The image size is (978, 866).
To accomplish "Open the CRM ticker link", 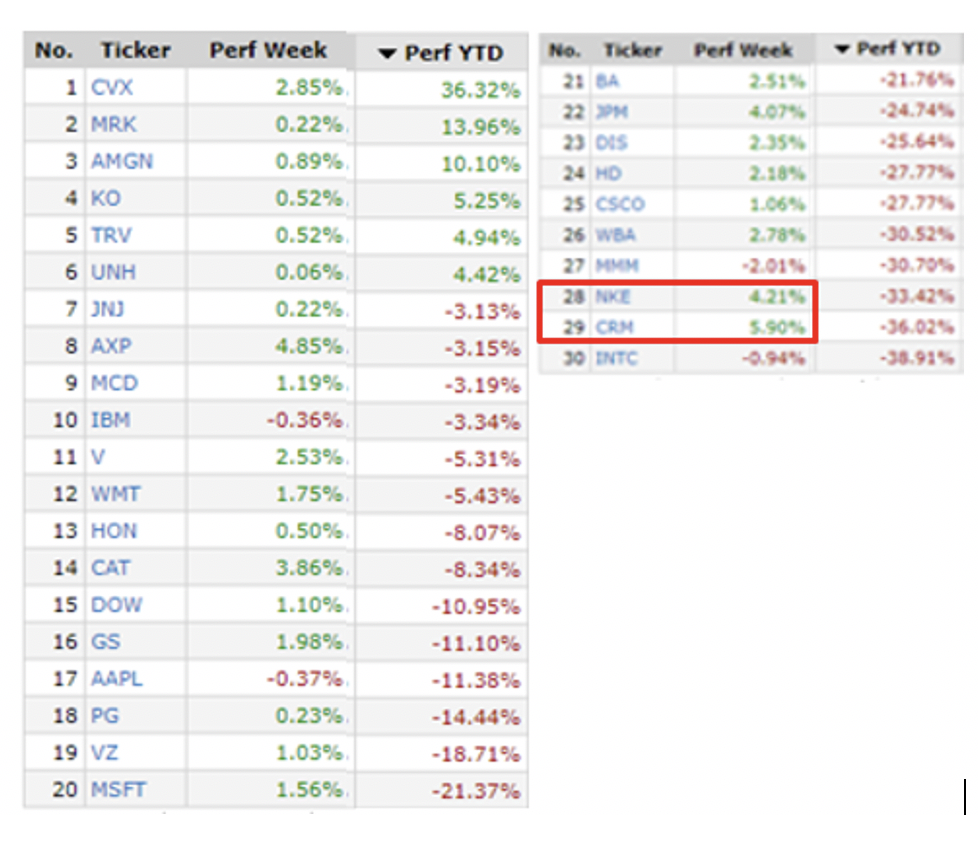I will click(x=614, y=327).
